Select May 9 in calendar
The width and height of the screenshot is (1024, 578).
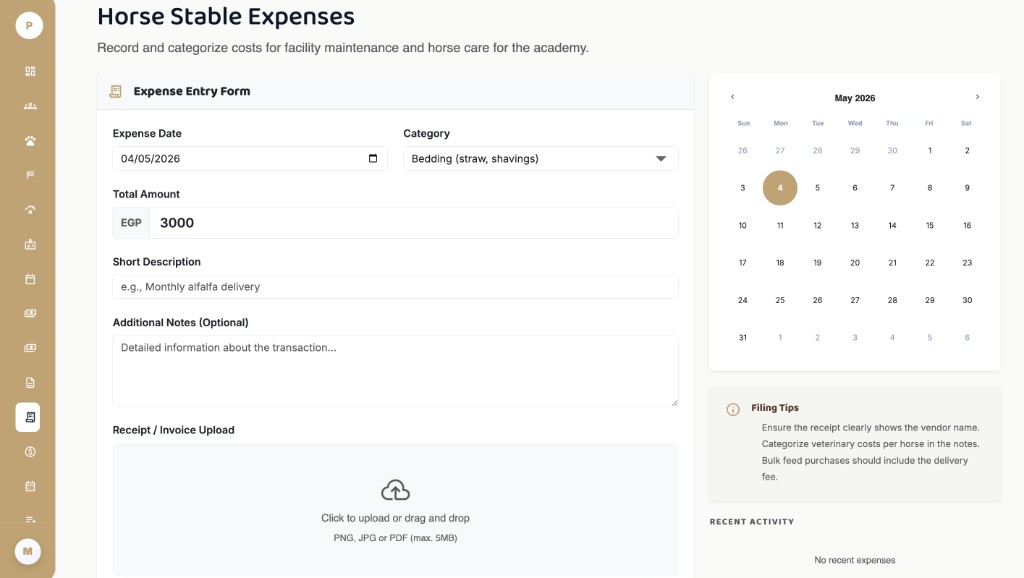pyautogui.click(x=967, y=188)
